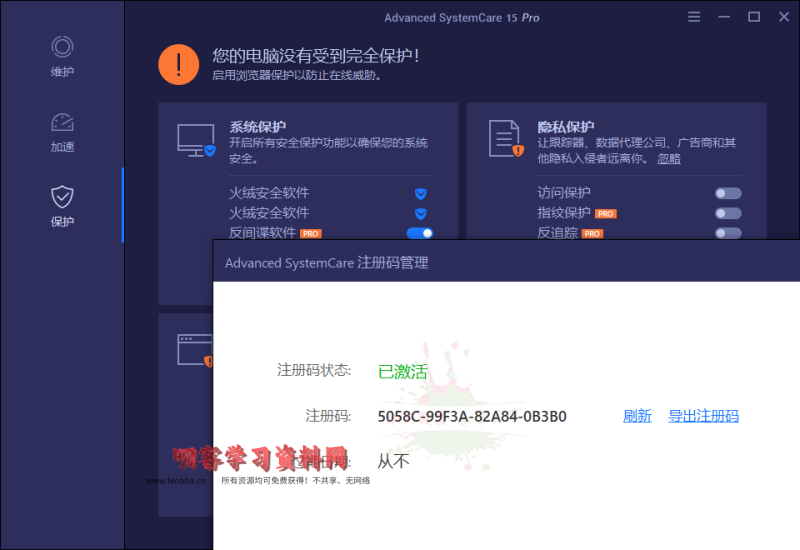The image size is (800, 550).
Task: Open the 加速 (Speed Up) sidebar section
Action: coord(62,133)
